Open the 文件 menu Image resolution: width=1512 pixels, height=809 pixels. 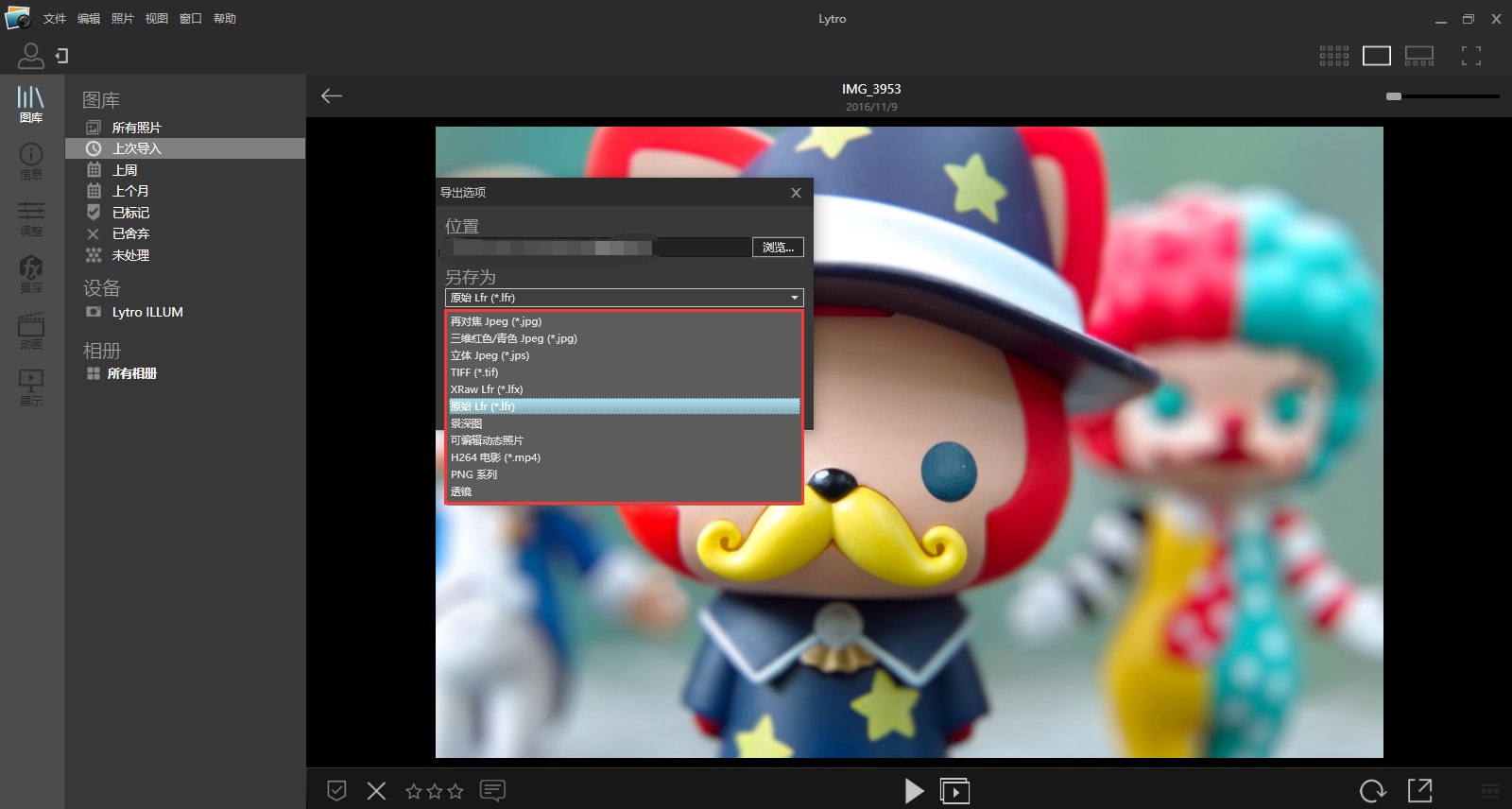click(55, 19)
